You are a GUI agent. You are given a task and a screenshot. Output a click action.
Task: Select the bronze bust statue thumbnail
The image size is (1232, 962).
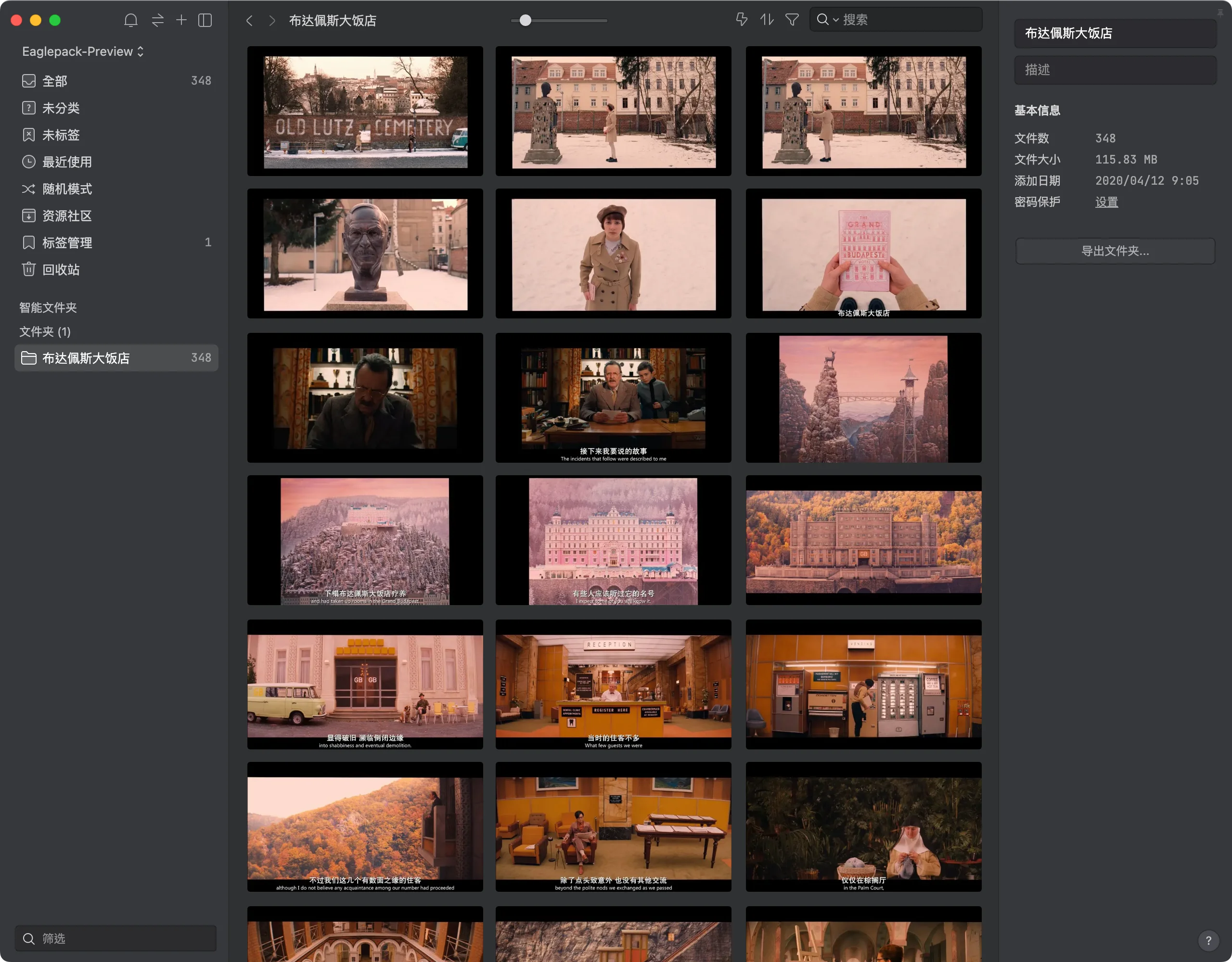365,254
